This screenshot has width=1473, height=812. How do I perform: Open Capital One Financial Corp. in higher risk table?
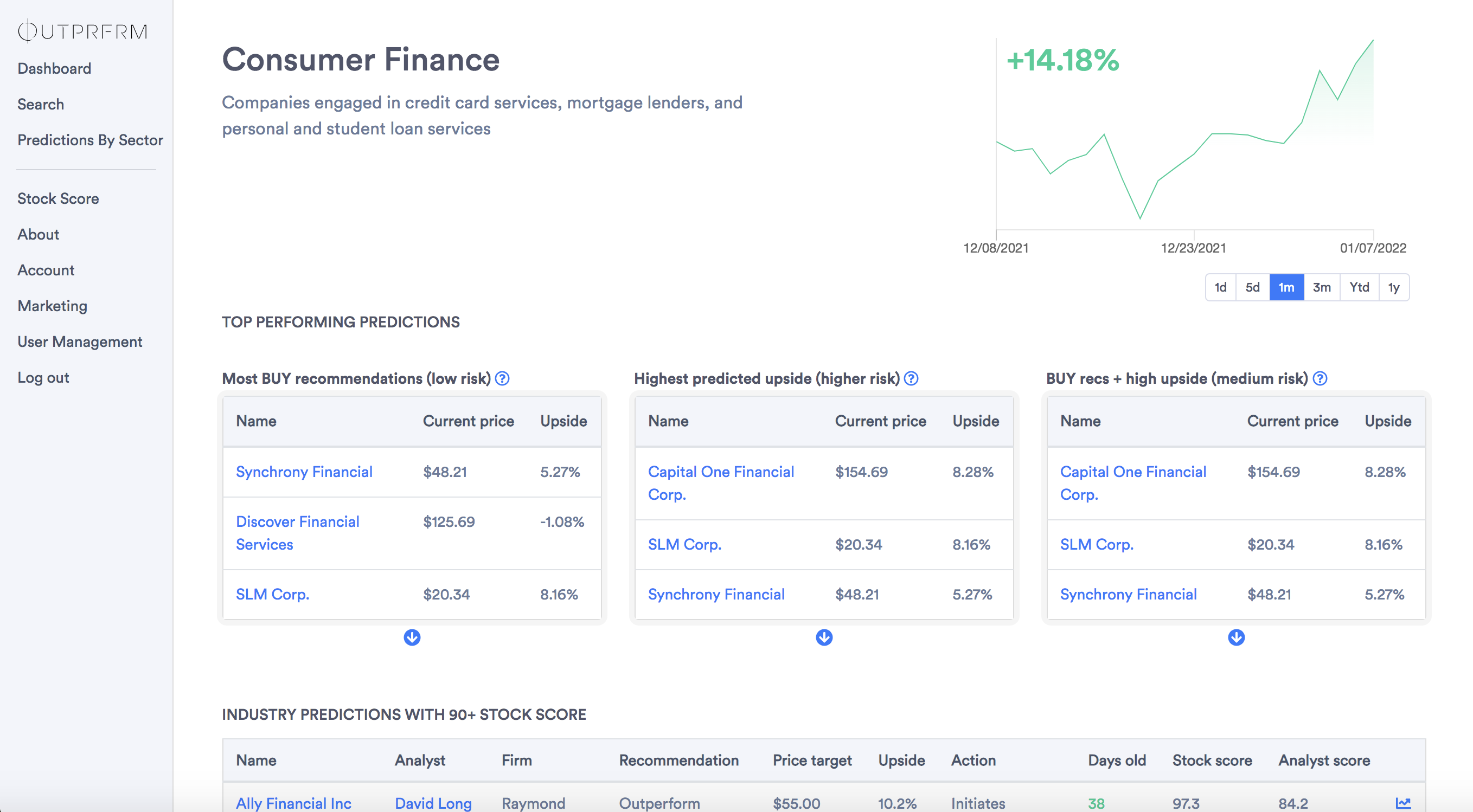tap(721, 484)
